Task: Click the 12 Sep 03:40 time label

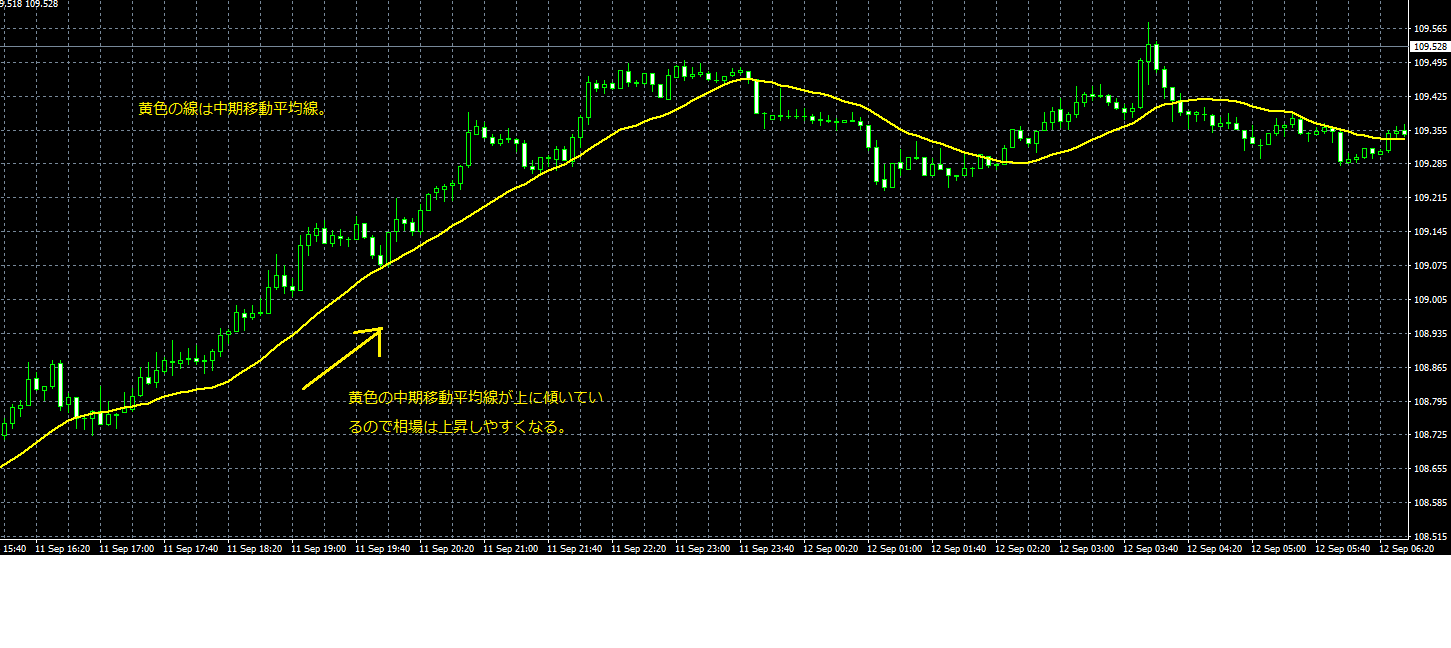Action: (x=1152, y=549)
